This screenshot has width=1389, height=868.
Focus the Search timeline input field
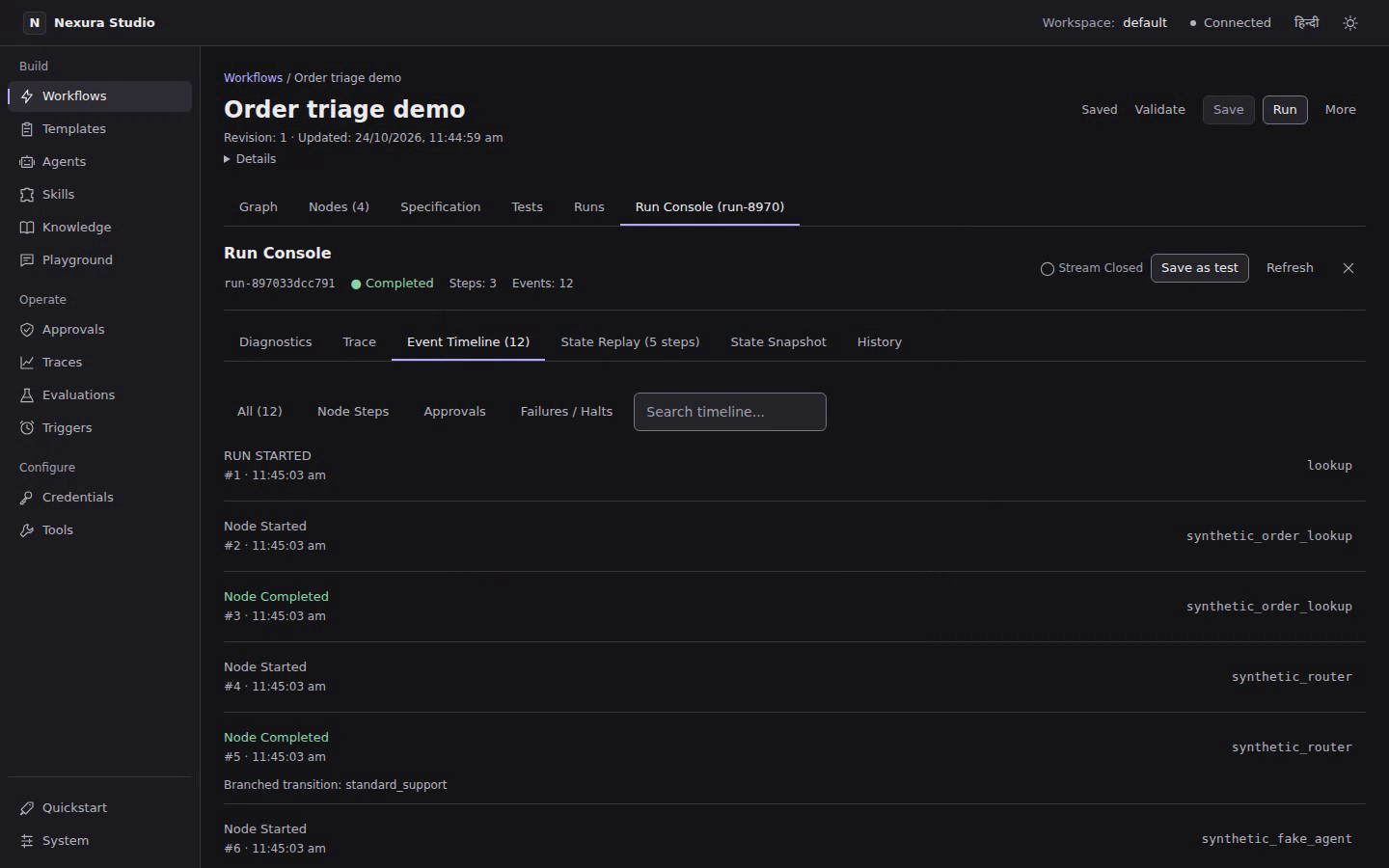[730, 412]
